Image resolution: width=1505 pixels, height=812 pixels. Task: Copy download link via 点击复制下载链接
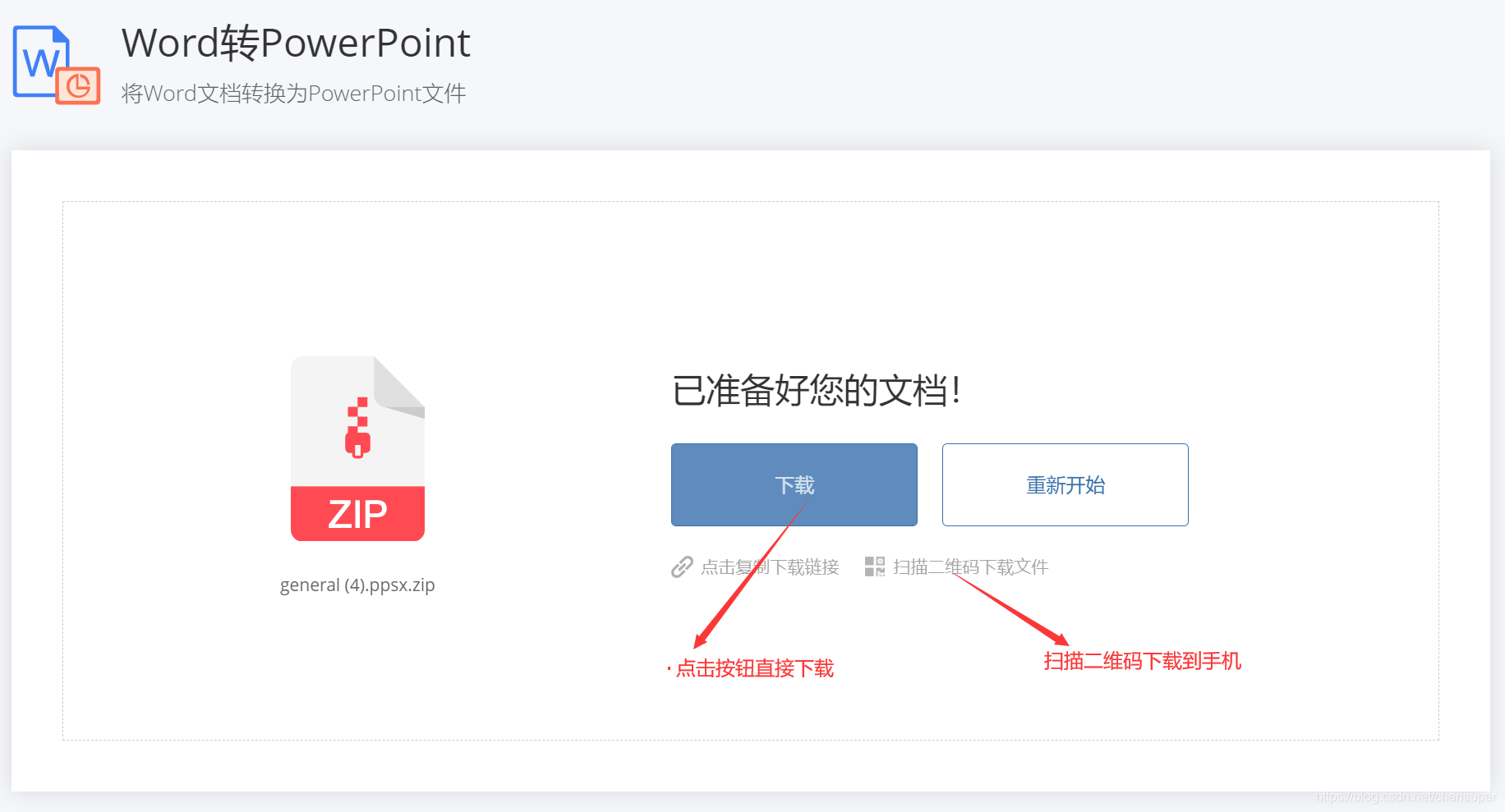(770, 567)
